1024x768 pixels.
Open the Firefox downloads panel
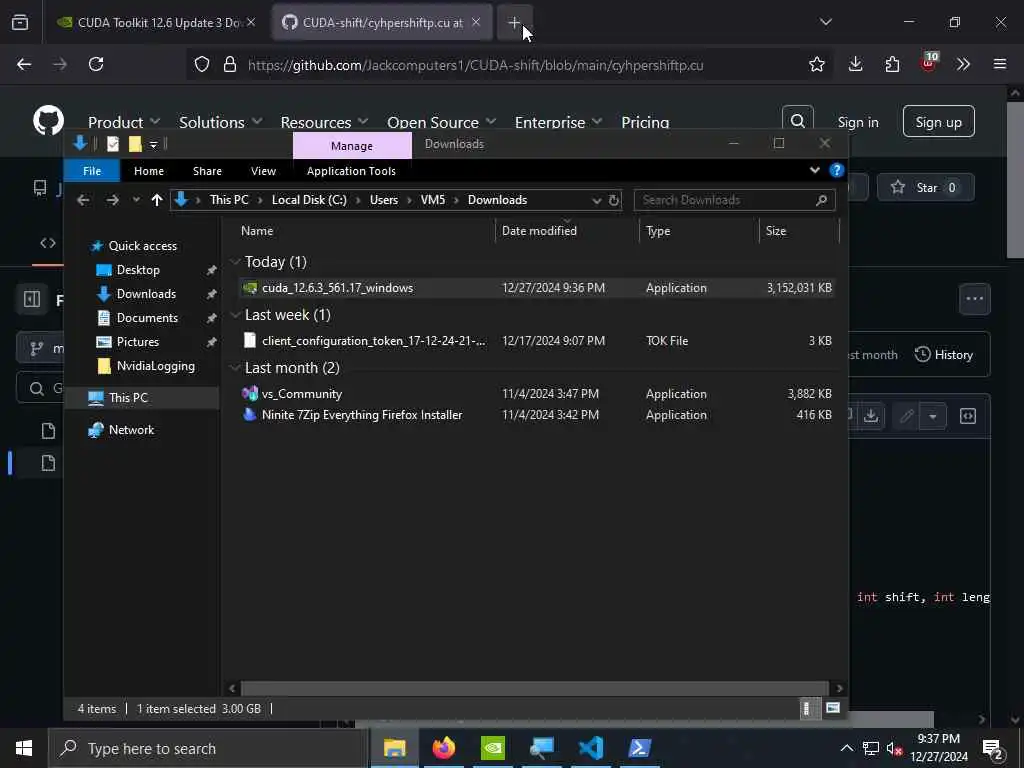coord(855,64)
